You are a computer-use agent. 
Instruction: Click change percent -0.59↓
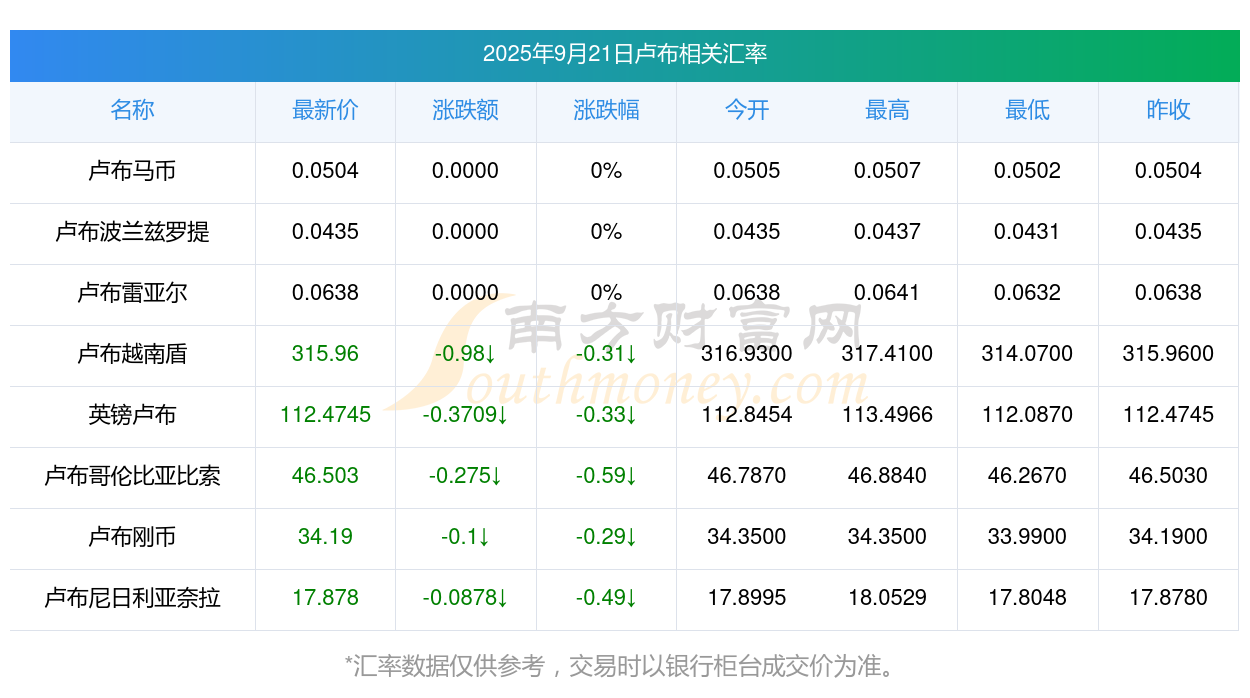tap(606, 476)
